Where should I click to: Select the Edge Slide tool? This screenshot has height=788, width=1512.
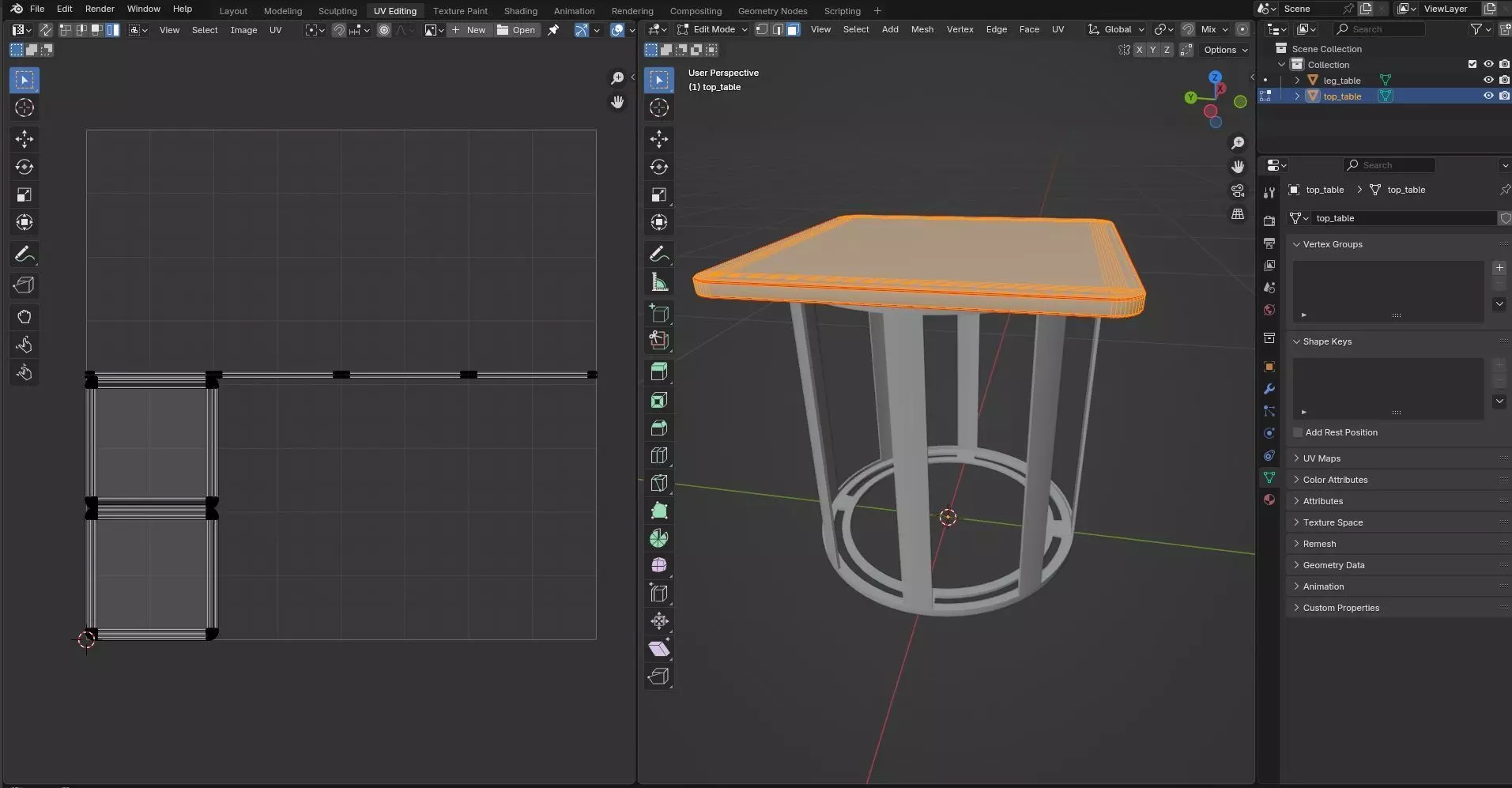659,593
